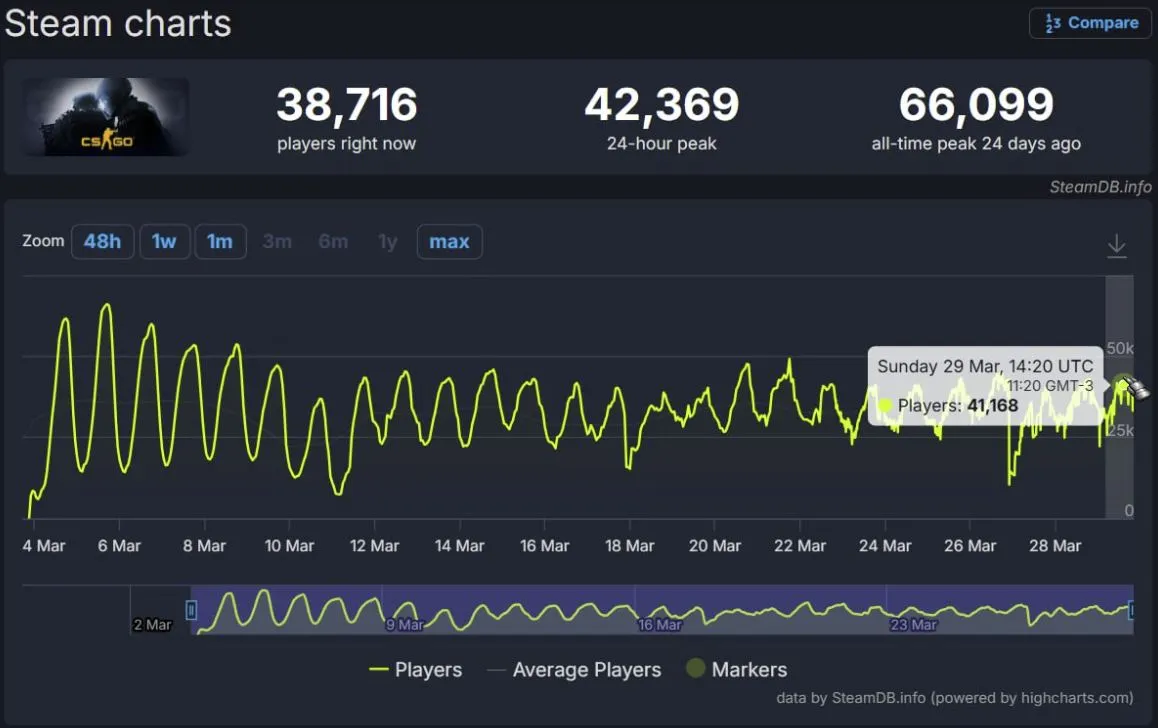
Task: Click the 9 Mar navigator label
Action: [x=404, y=625]
